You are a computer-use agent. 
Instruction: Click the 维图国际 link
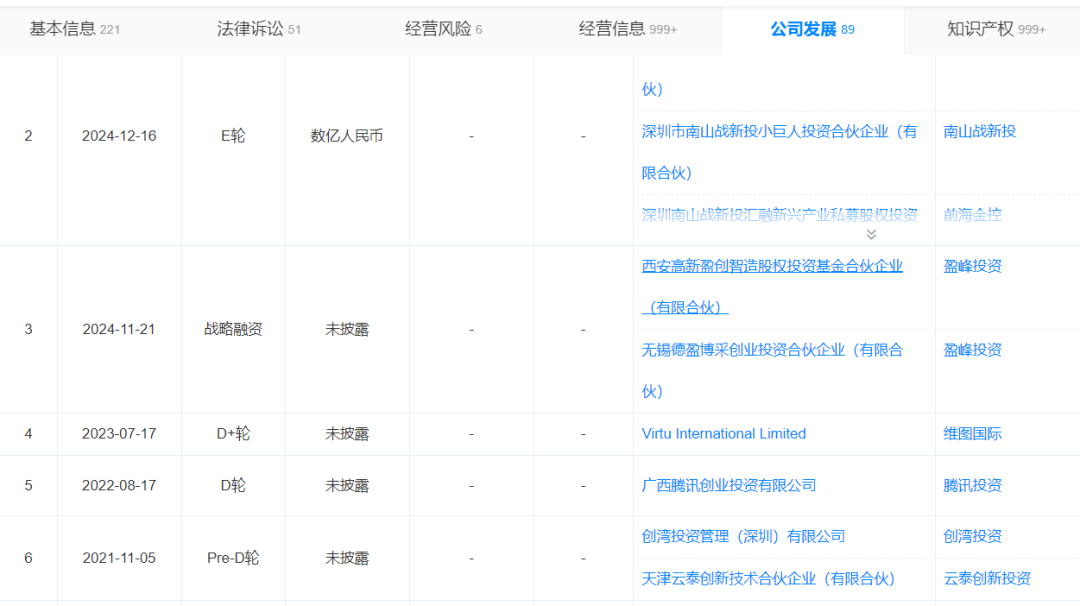pyautogui.click(x=972, y=434)
